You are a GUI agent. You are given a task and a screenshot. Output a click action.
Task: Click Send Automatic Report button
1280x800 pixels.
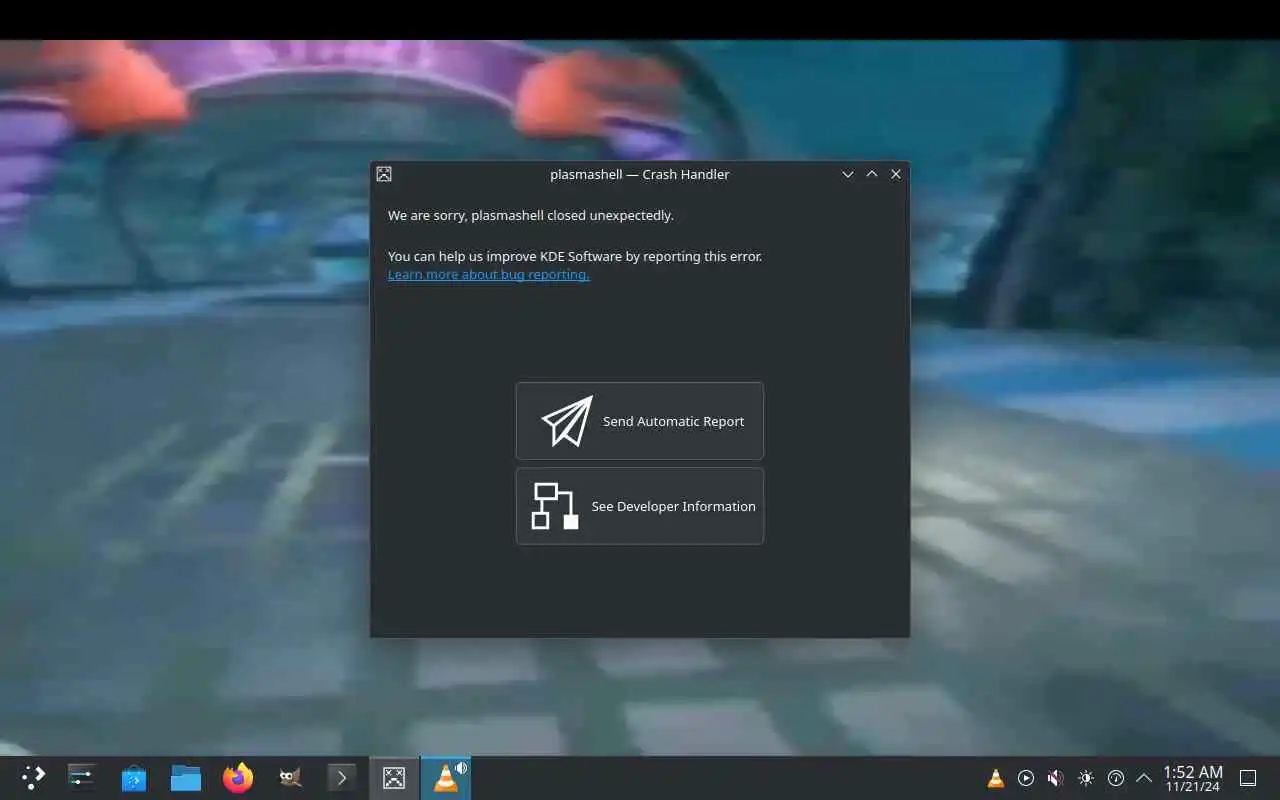640,421
